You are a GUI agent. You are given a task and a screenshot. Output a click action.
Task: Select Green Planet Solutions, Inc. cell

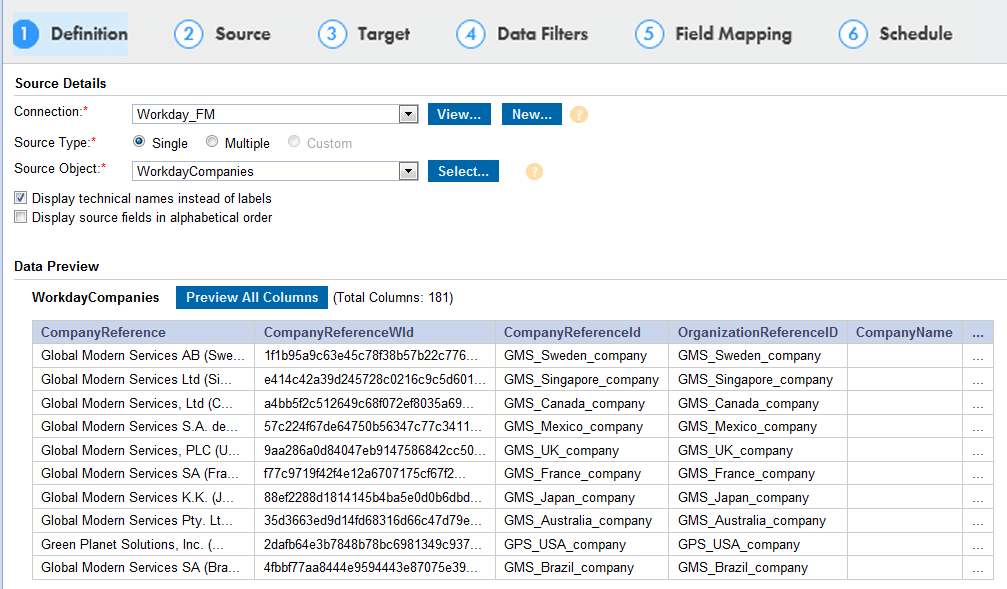[144, 544]
